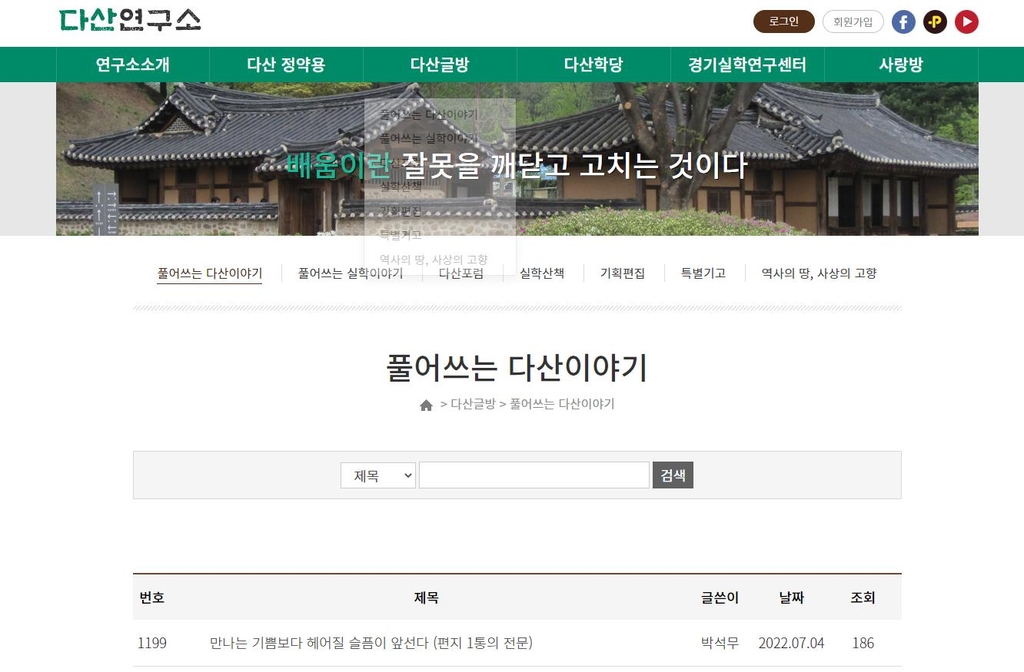Open the 다산학당 menu
This screenshot has height=672, width=1024.
point(593,65)
